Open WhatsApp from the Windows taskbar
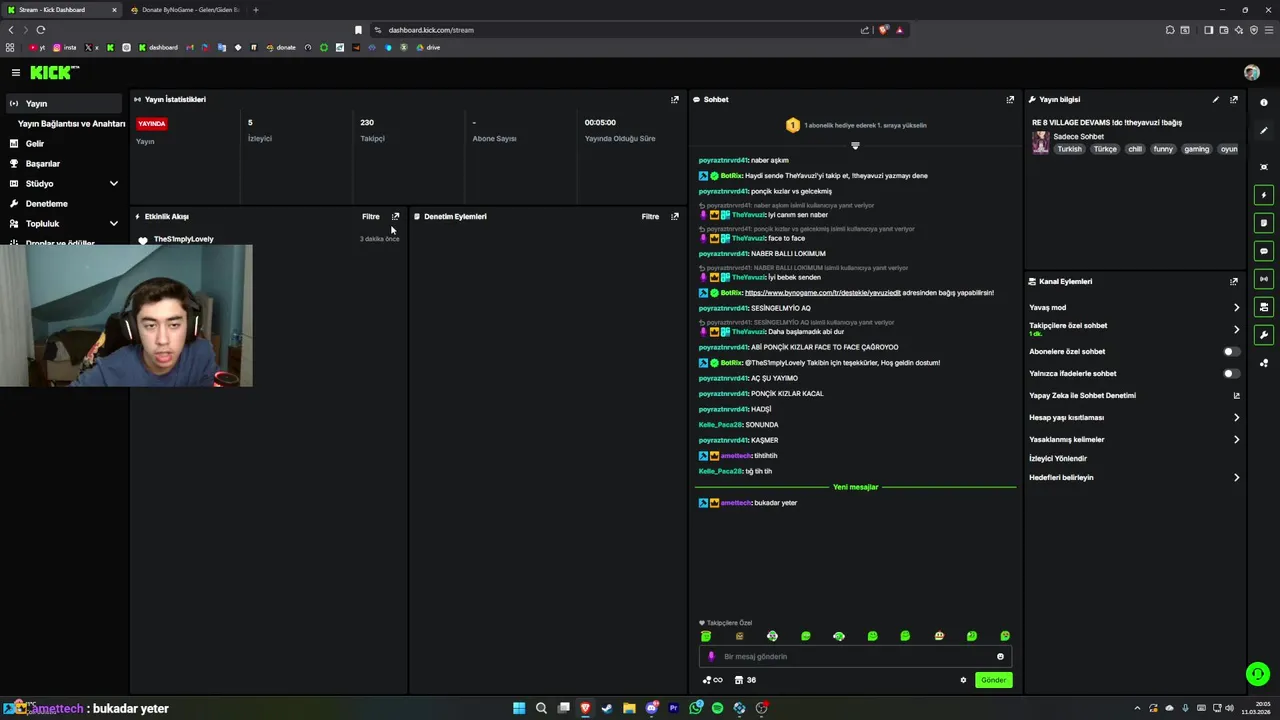The width and height of the screenshot is (1280, 720). pos(695,708)
